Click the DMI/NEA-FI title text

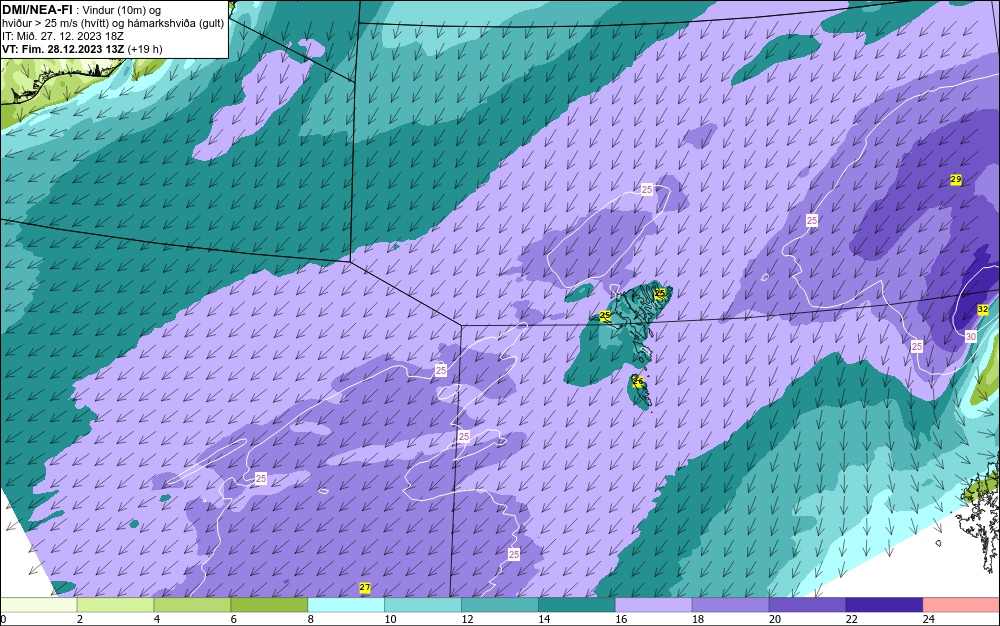[x=38, y=9]
